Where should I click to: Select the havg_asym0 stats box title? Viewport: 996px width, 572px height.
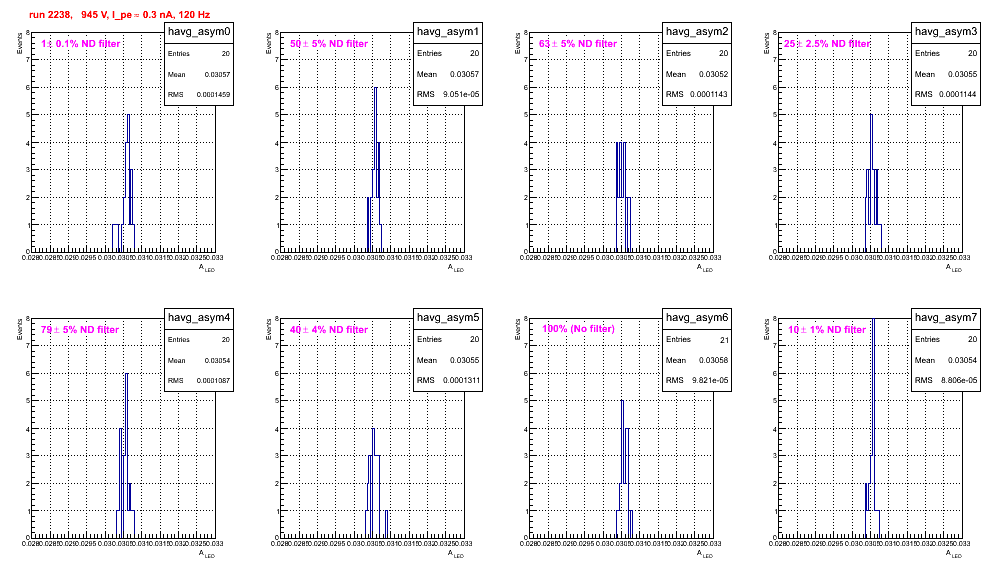(x=199, y=32)
